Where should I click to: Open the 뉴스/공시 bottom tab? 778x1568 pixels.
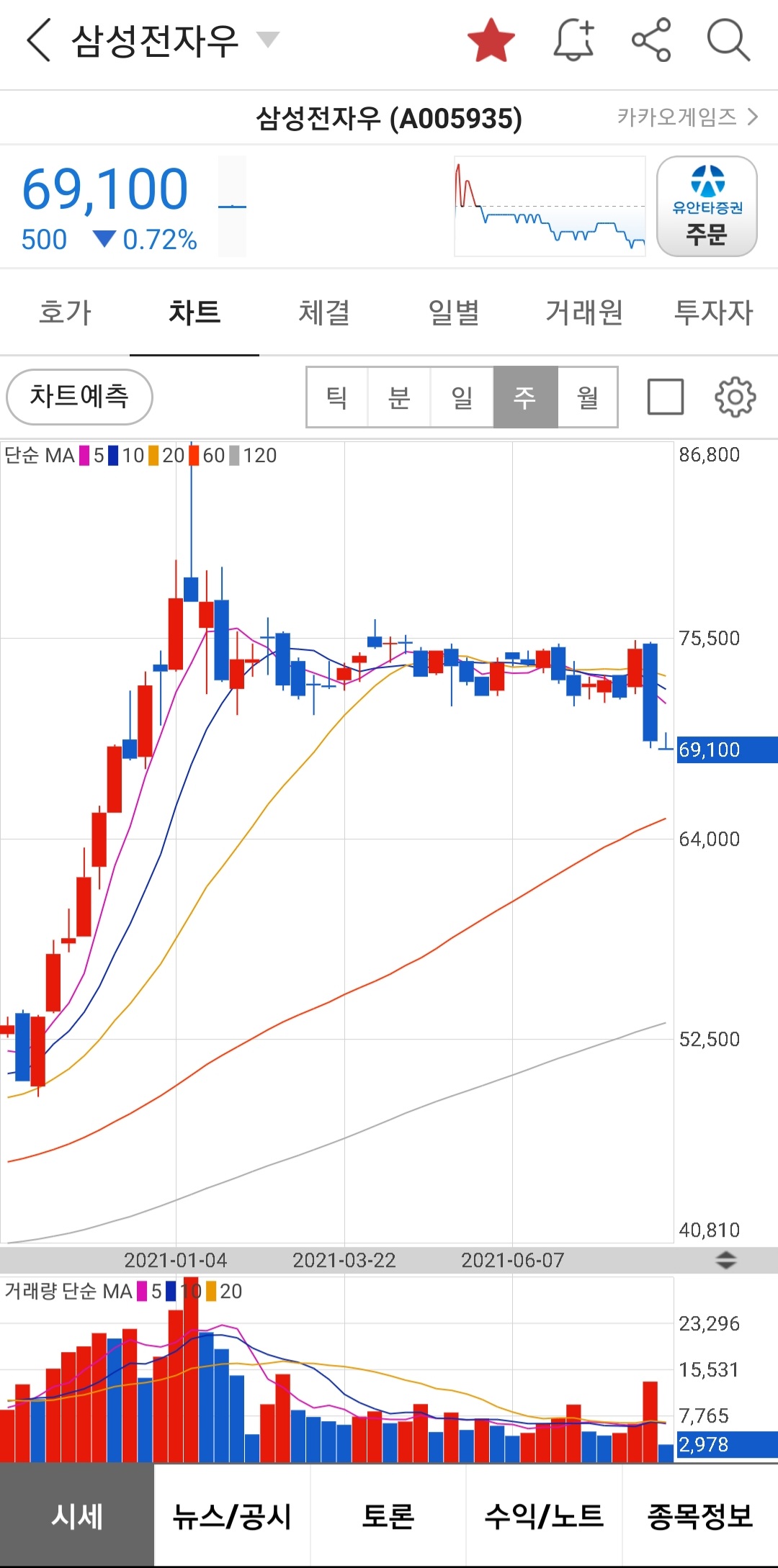pos(232,1515)
